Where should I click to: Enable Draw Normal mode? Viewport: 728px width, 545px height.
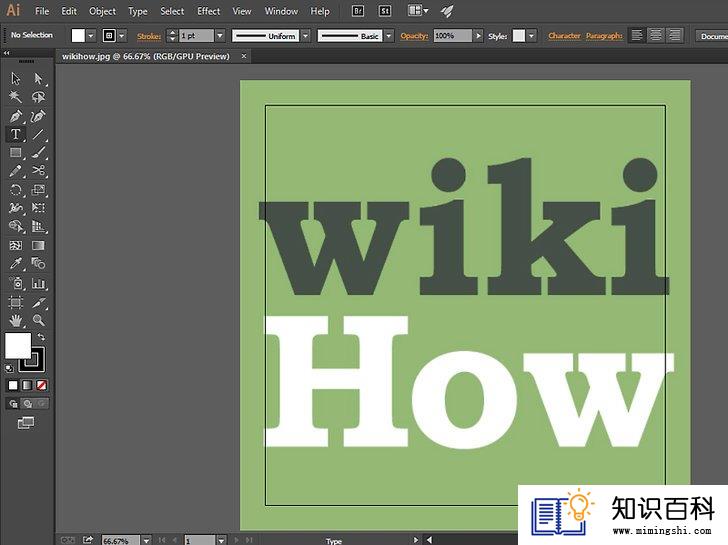13,403
